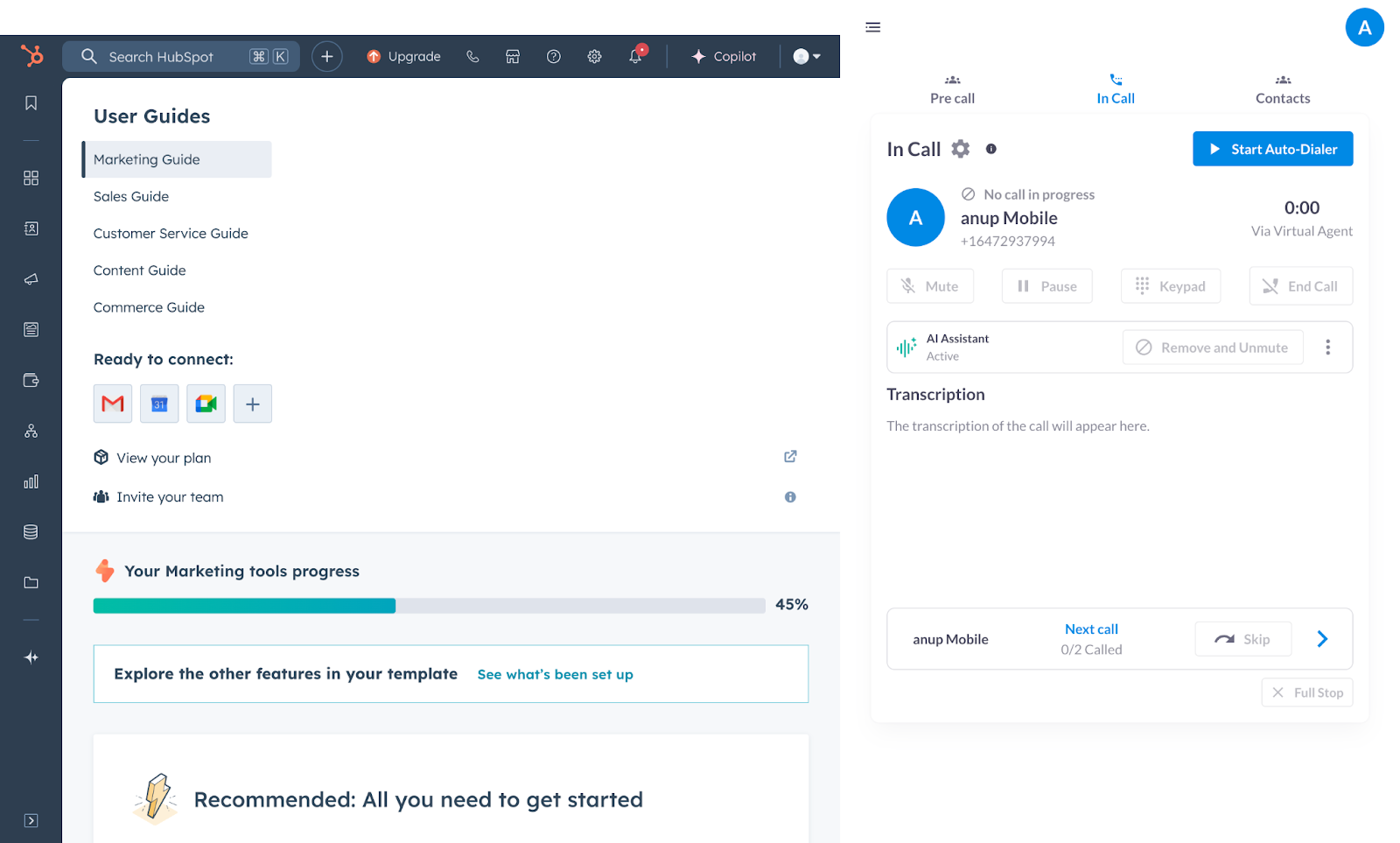Open the calling phone icon in top bar
Image resolution: width=1400 pixels, height=843 pixels.
coord(472,56)
